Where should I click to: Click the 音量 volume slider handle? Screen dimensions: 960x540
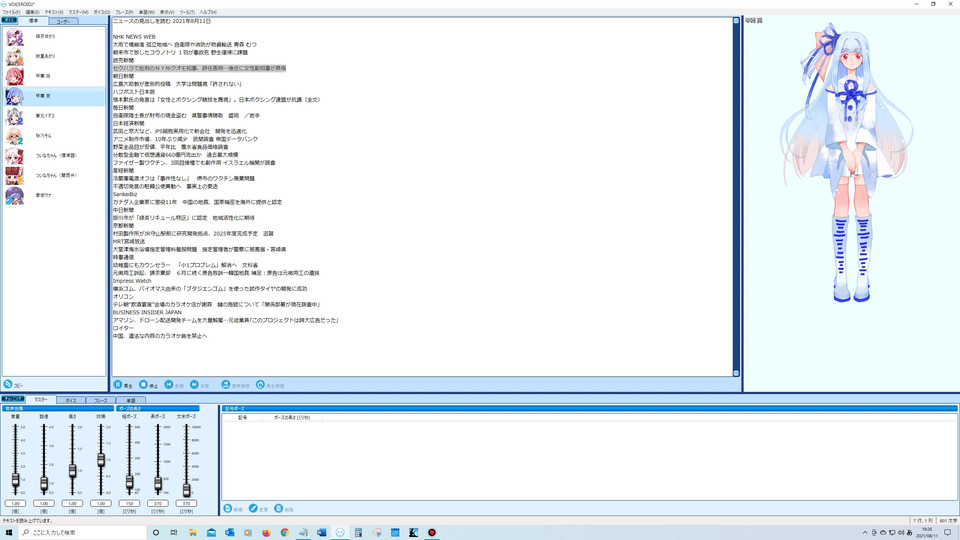click(15, 481)
